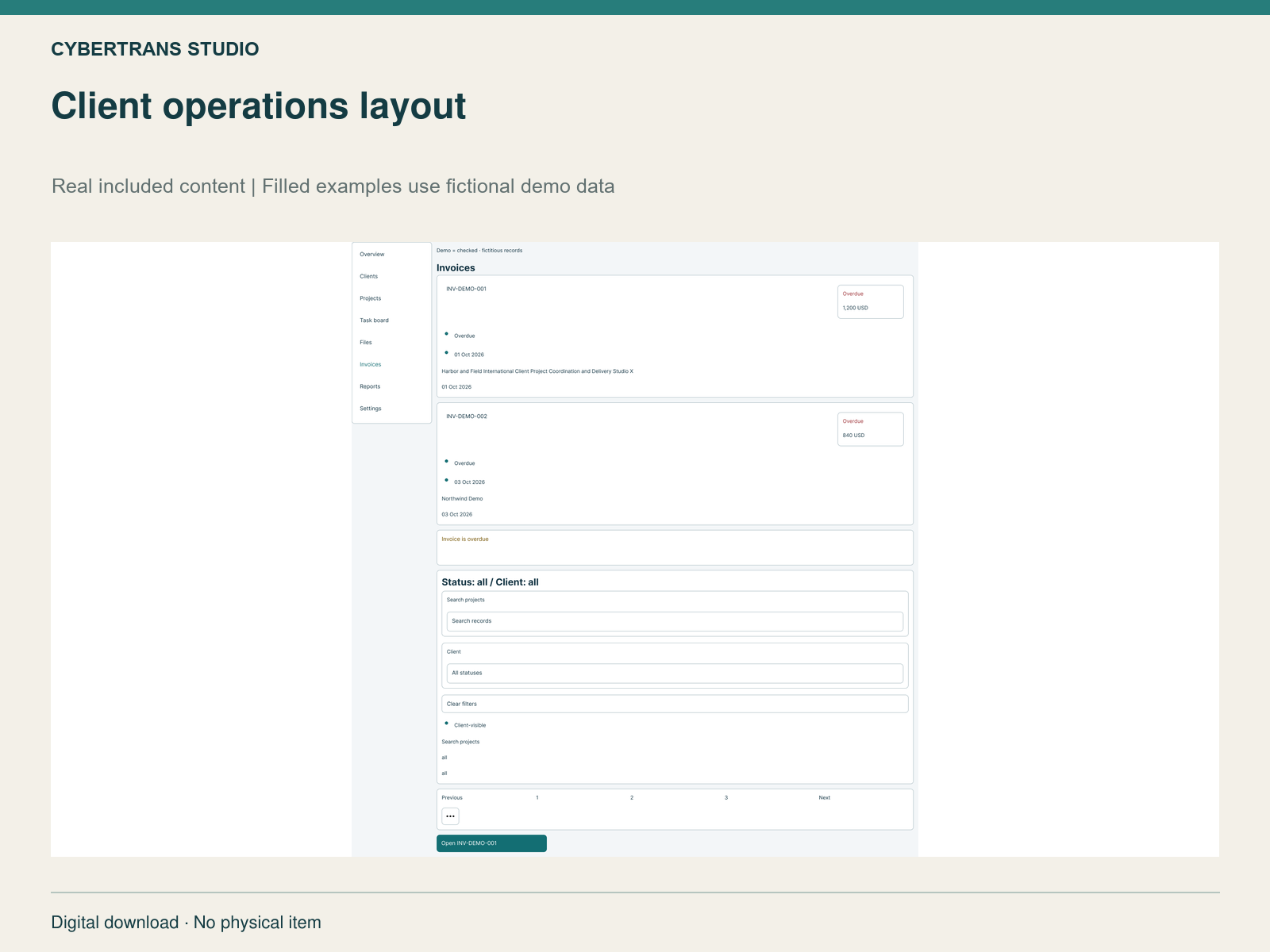Click the Harbor and Field International client name
This screenshot has width=1270, height=952.
(x=537, y=371)
